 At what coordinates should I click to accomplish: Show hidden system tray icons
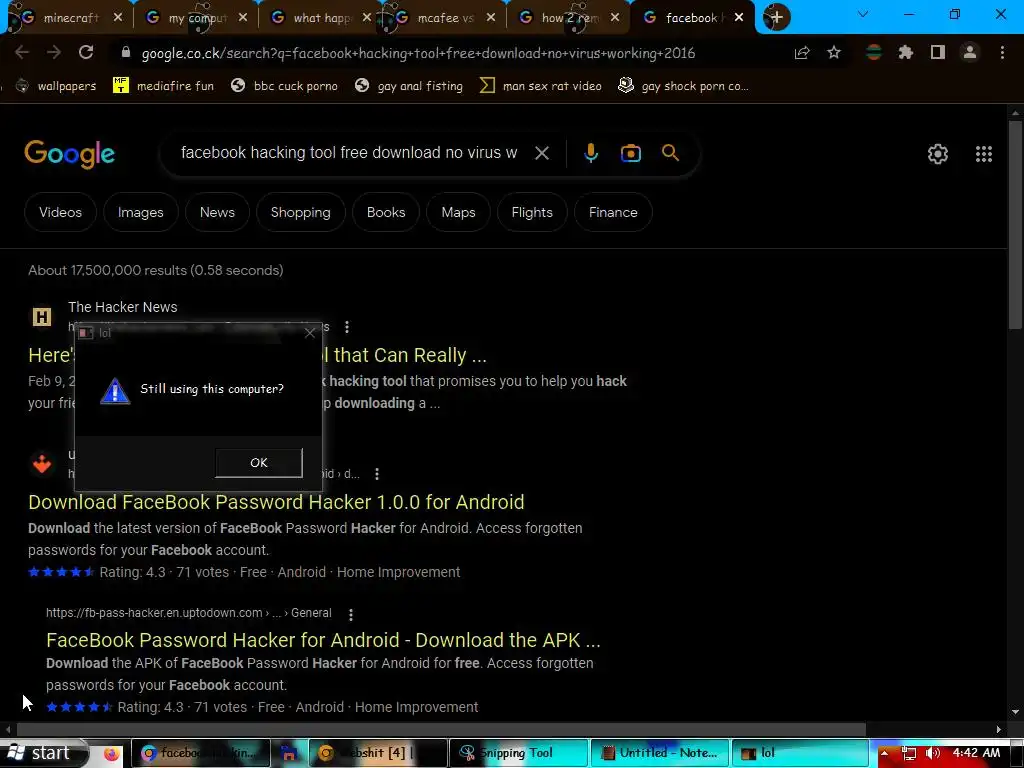click(x=885, y=754)
